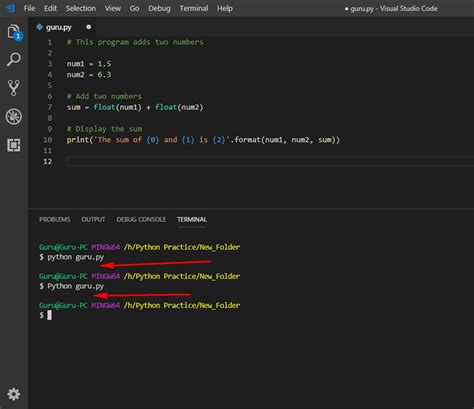Click the unsaved dot on guru.py tab
This screenshot has height=409, width=474.
[x=88, y=27]
